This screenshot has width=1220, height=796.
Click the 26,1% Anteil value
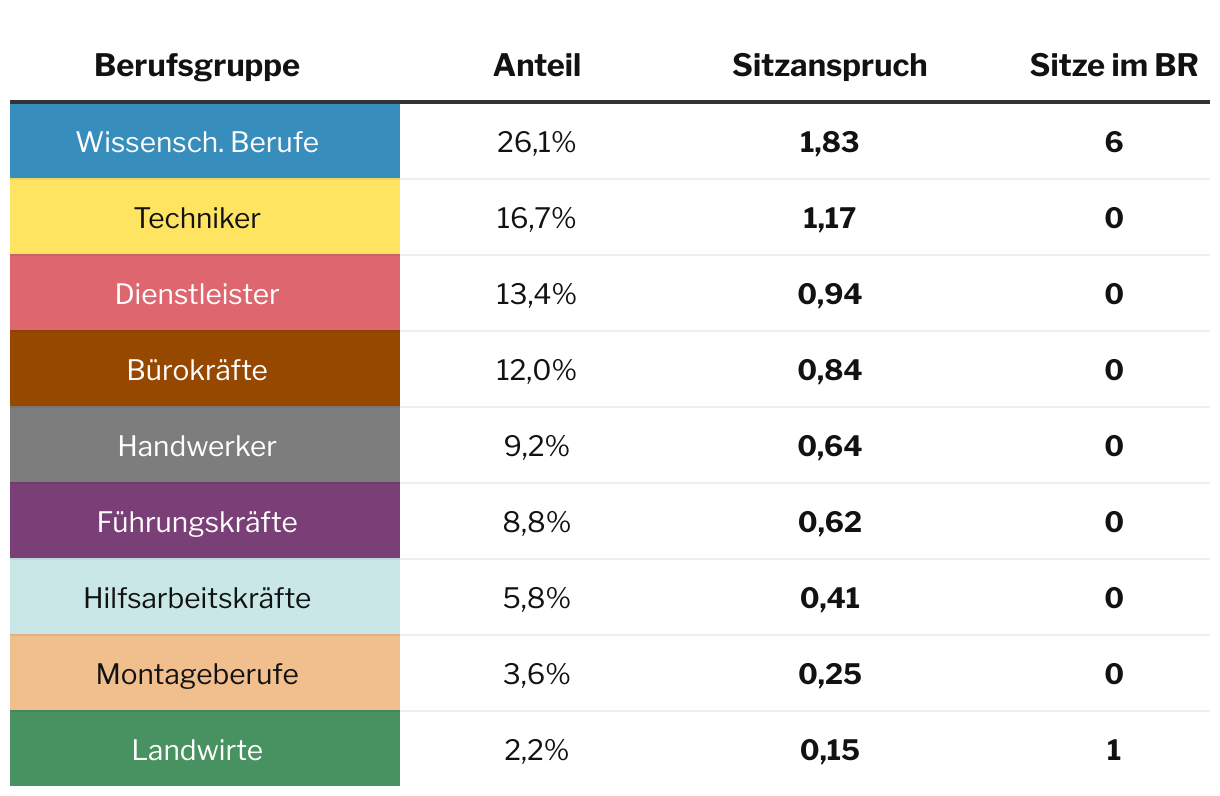(x=536, y=142)
